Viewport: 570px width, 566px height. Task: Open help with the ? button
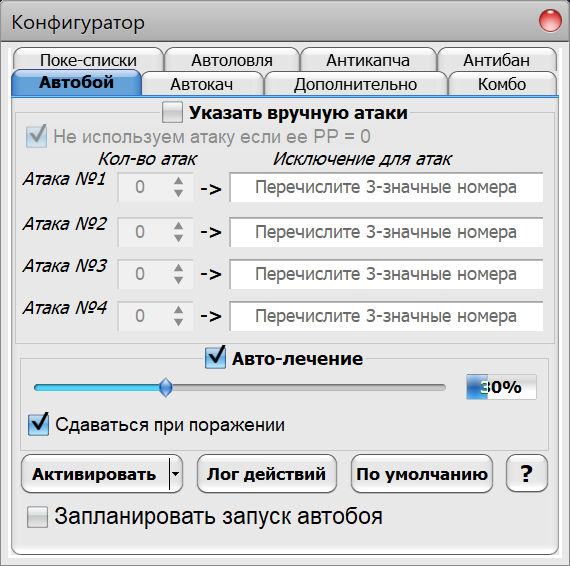527,473
